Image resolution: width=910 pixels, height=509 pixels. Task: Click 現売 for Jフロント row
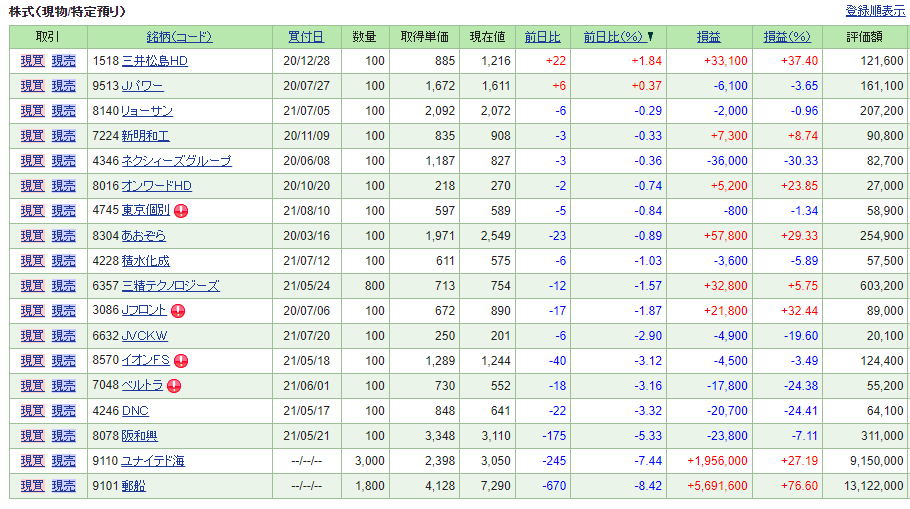pyautogui.click(x=64, y=311)
